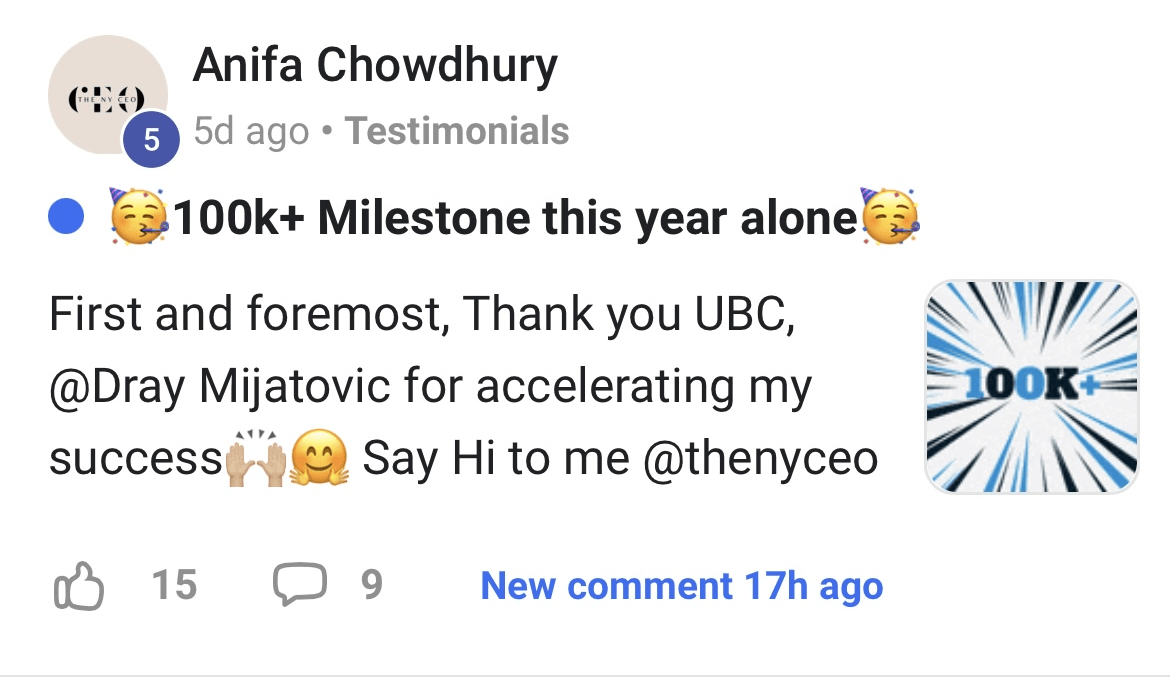Click the @thenyceo handle text
Image resolution: width=1170 pixels, height=677 pixels.
pyautogui.click(x=760, y=459)
